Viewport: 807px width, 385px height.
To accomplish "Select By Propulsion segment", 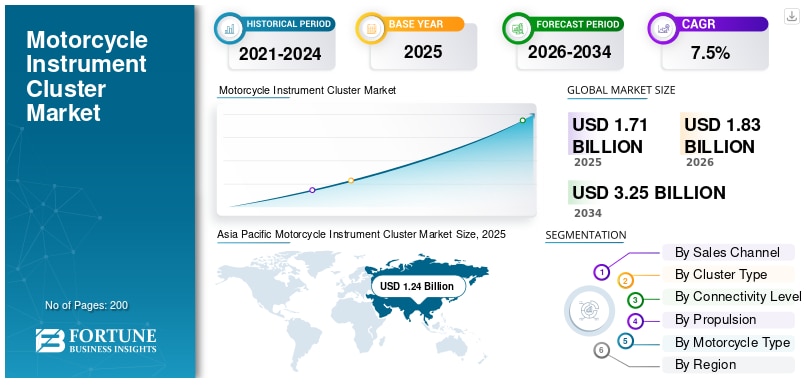I will pyautogui.click(x=728, y=320).
